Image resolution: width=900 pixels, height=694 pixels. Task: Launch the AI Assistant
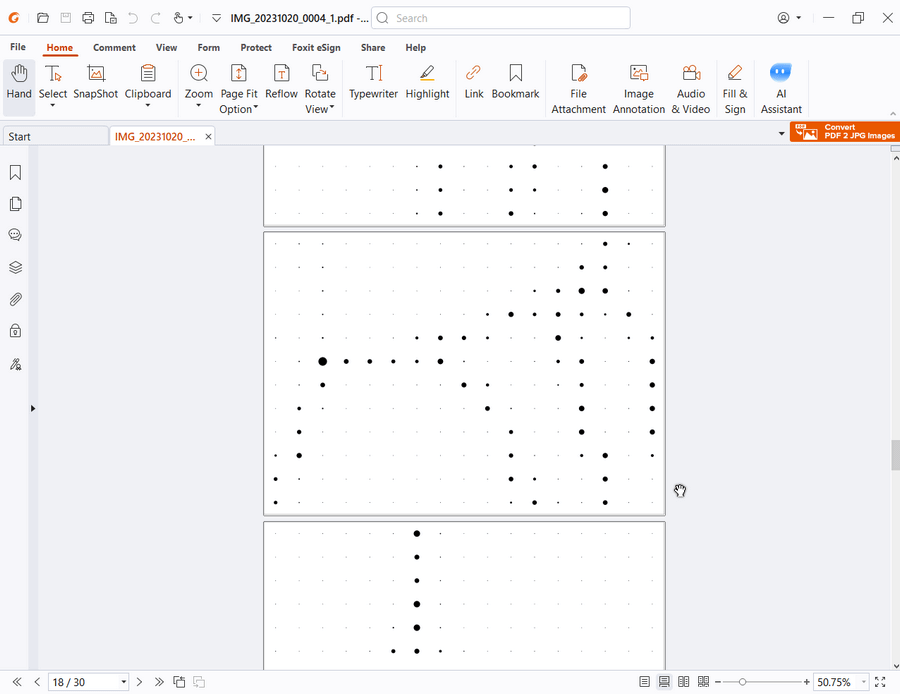coord(781,89)
